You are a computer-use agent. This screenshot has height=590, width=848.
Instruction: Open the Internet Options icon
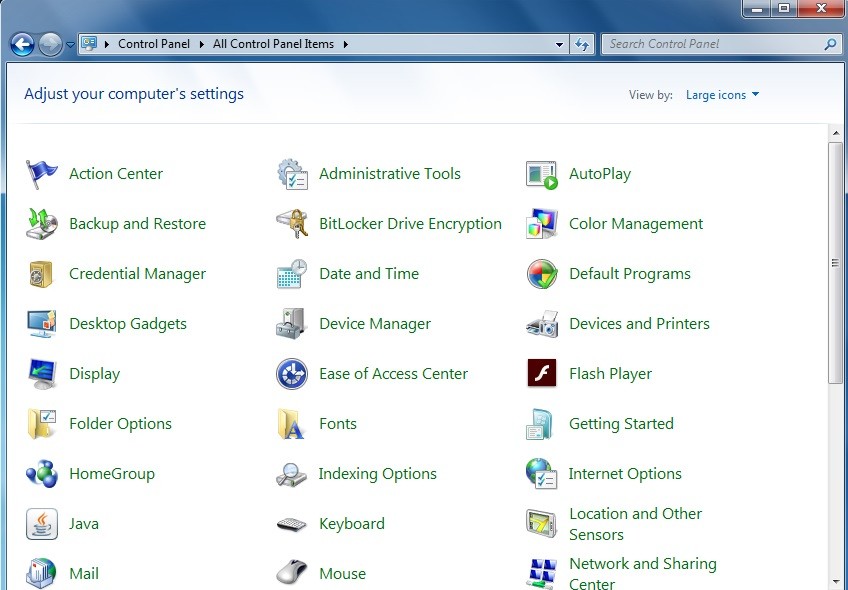click(x=542, y=474)
